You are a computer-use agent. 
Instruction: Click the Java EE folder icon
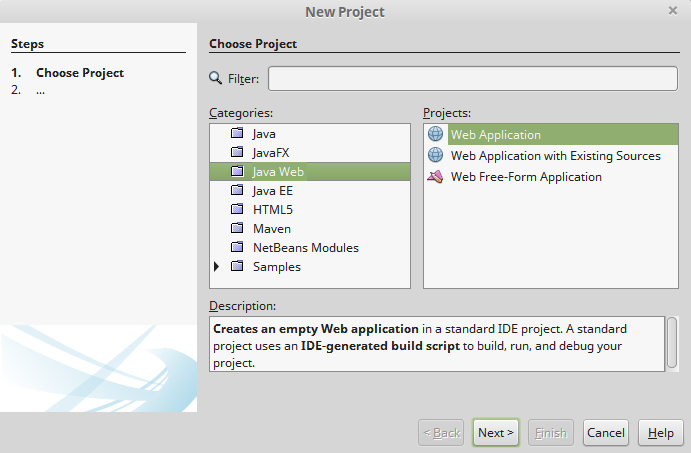coord(237,191)
